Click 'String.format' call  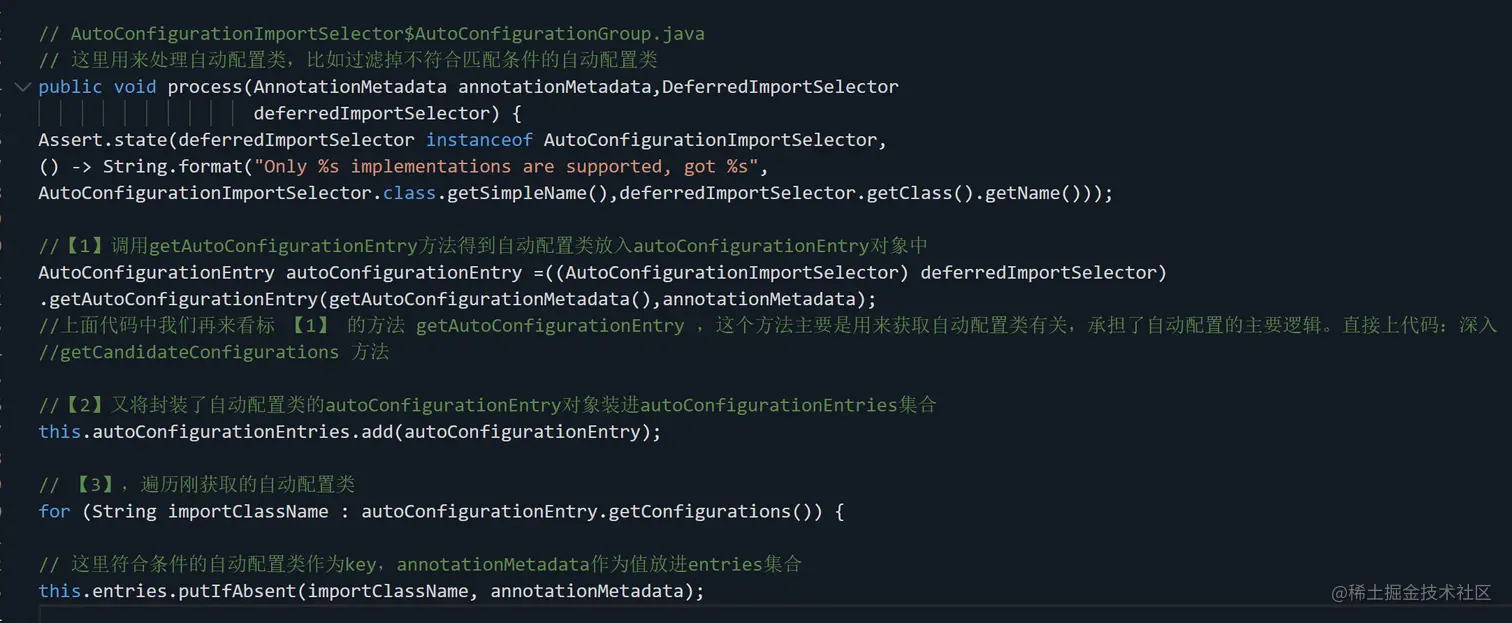tap(173, 167)
